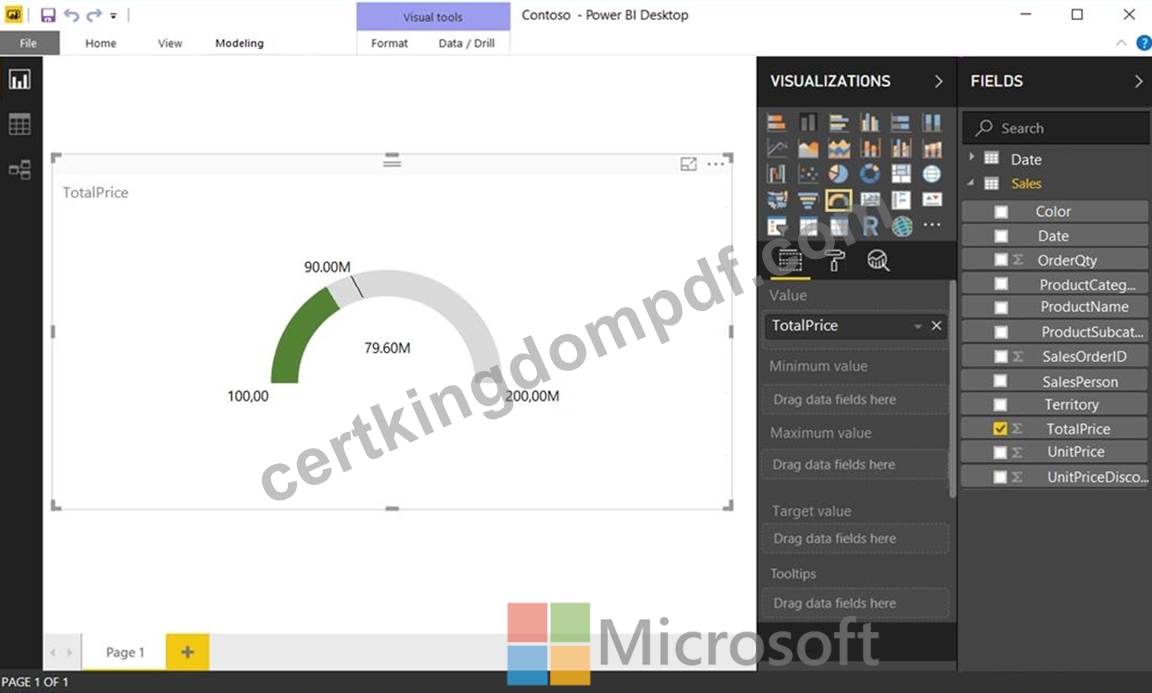Select the Slicer visual
1152x693 pixels.
tap(777, 226)
